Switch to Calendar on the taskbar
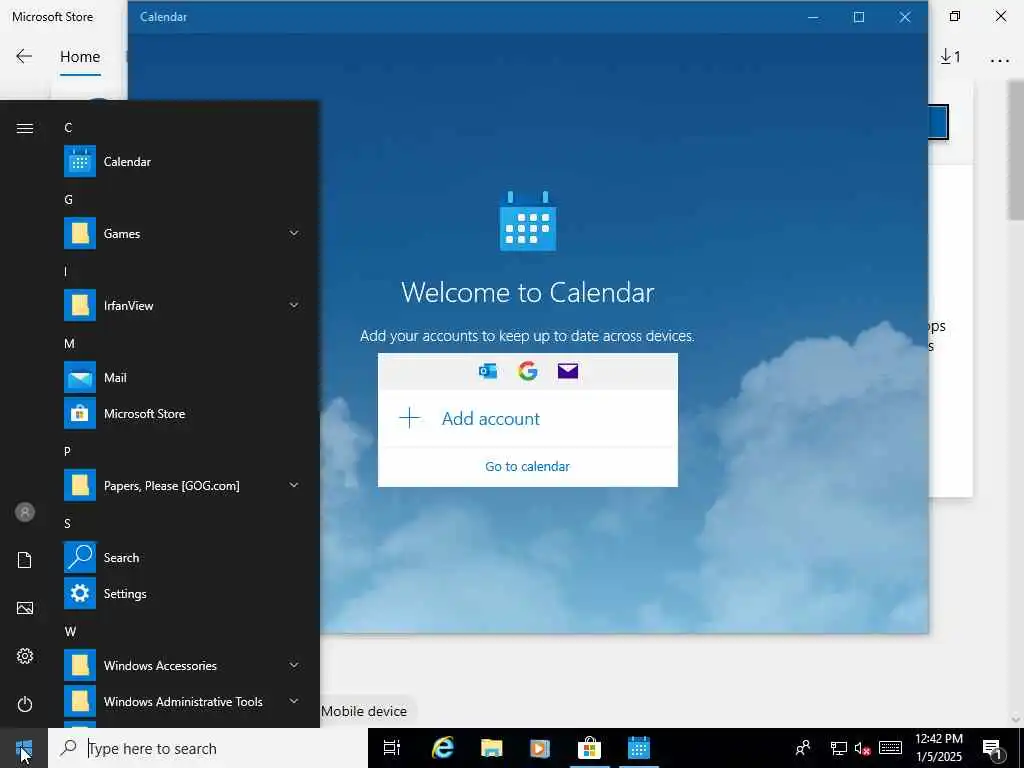Screen dimensions: 1024x768 pyautogui.click(x=638, y=748)
